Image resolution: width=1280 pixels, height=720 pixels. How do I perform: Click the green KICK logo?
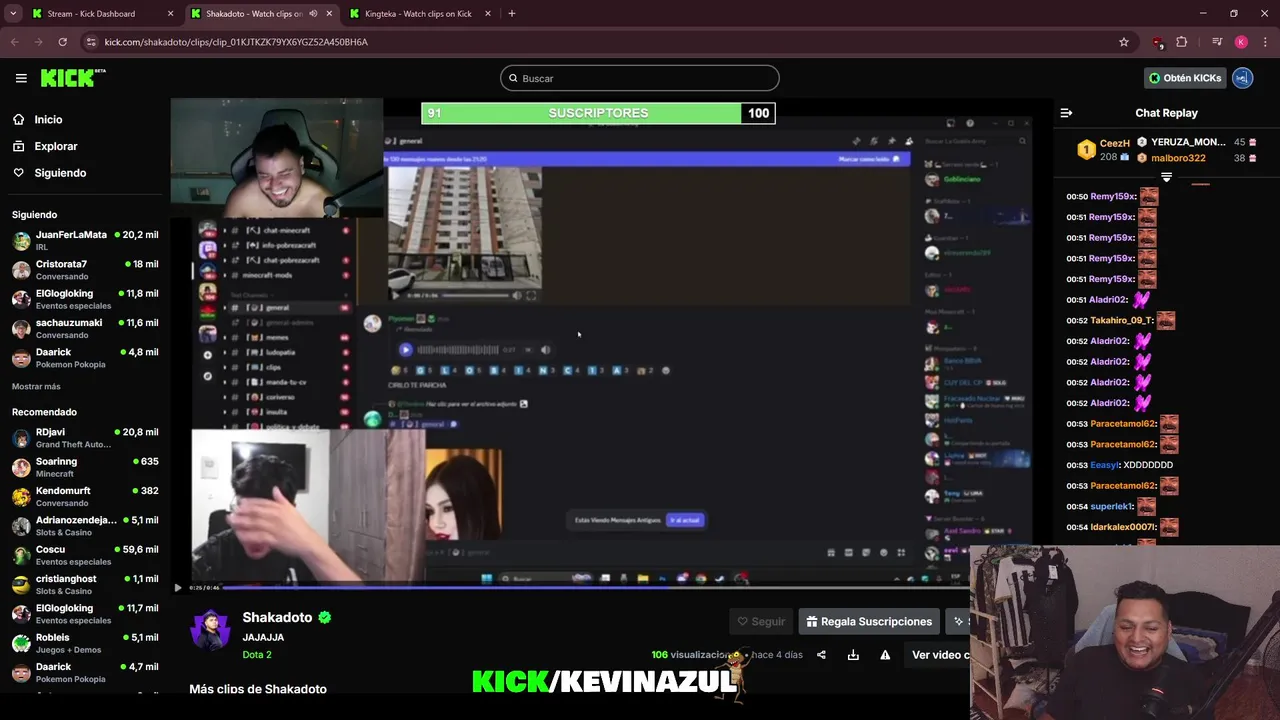(73, 78)
